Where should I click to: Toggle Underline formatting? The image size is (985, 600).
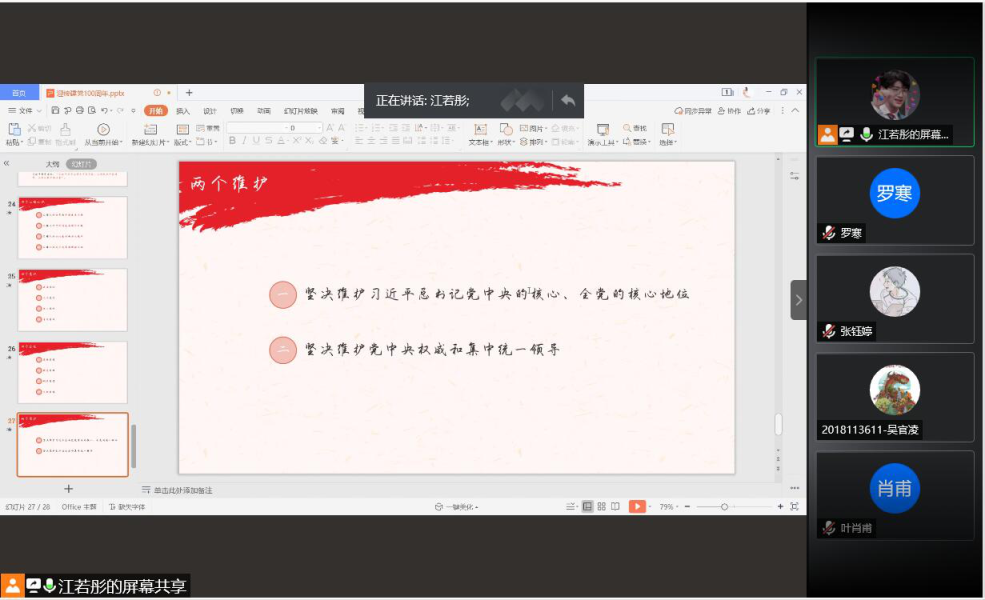pos(256,141)
